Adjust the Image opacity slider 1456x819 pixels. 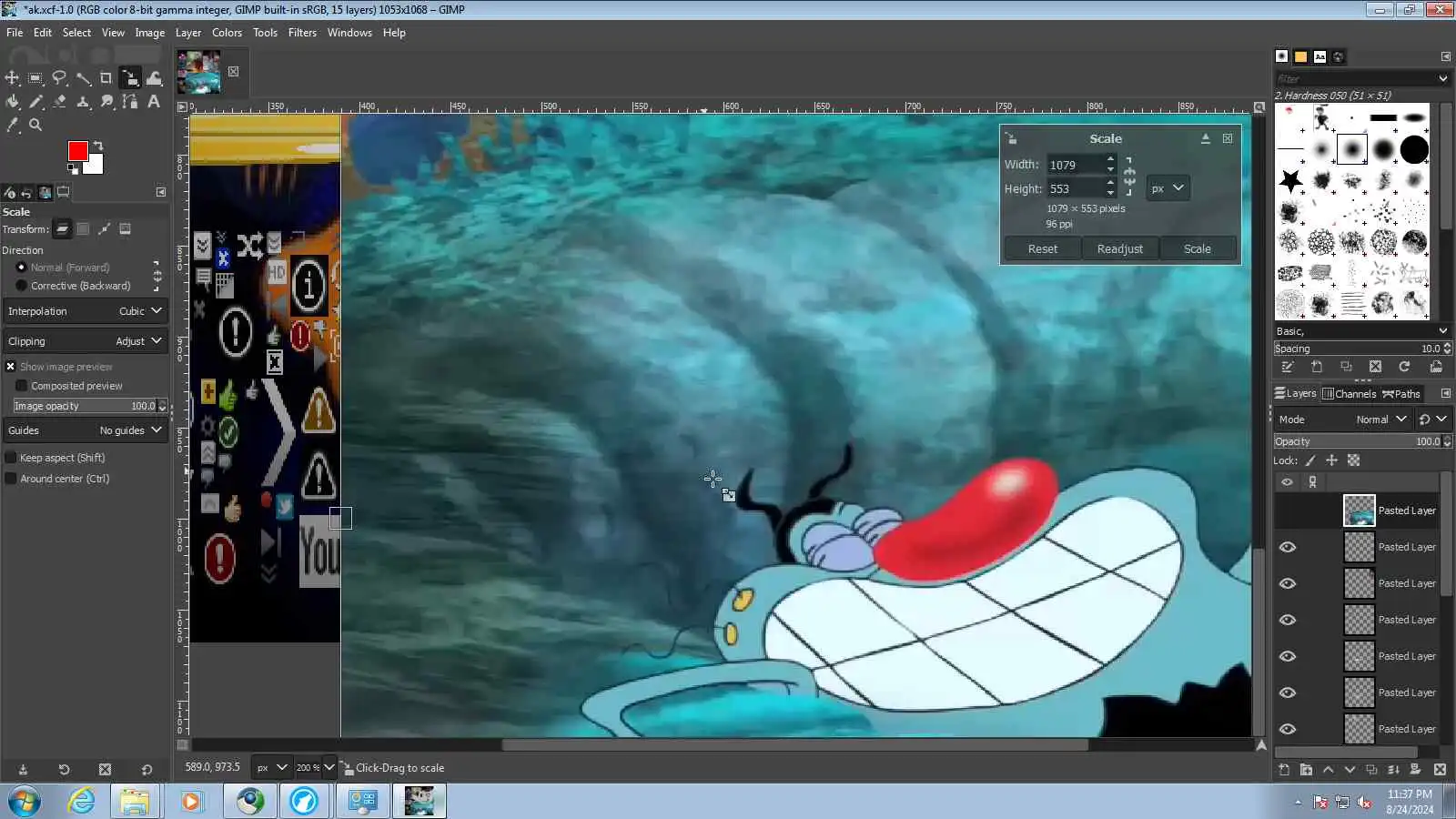84,406
